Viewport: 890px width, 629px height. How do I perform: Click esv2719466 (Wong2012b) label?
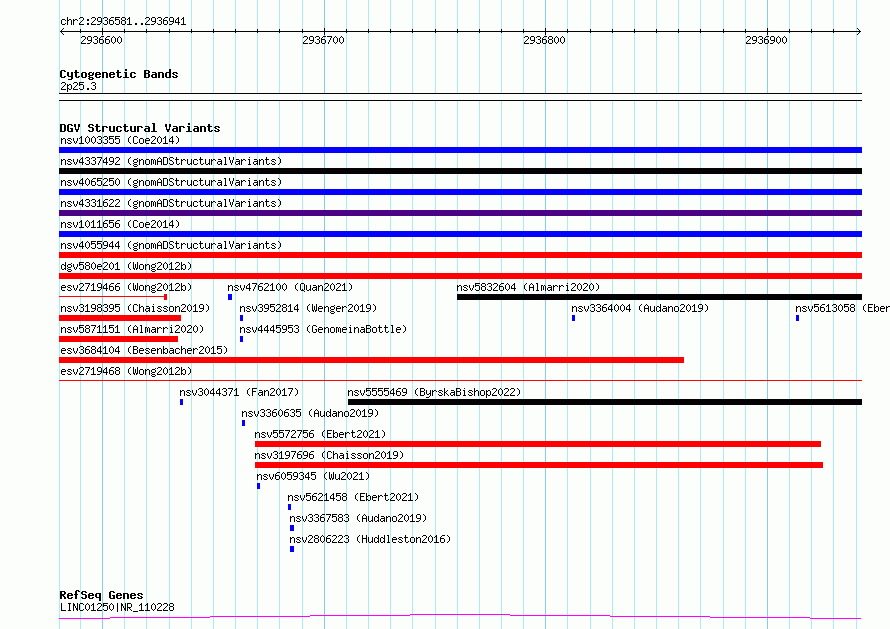tap(126, 287)
